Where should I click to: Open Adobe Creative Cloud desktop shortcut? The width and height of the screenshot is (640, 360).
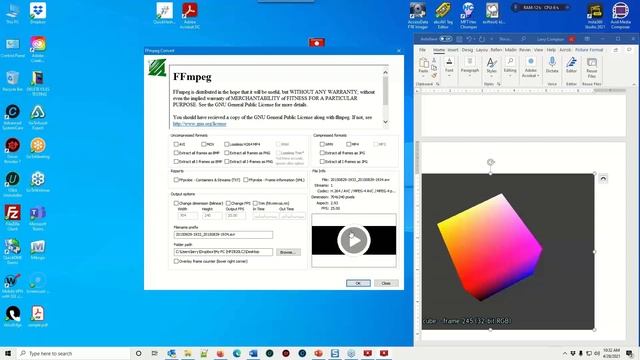pos(38,48)
